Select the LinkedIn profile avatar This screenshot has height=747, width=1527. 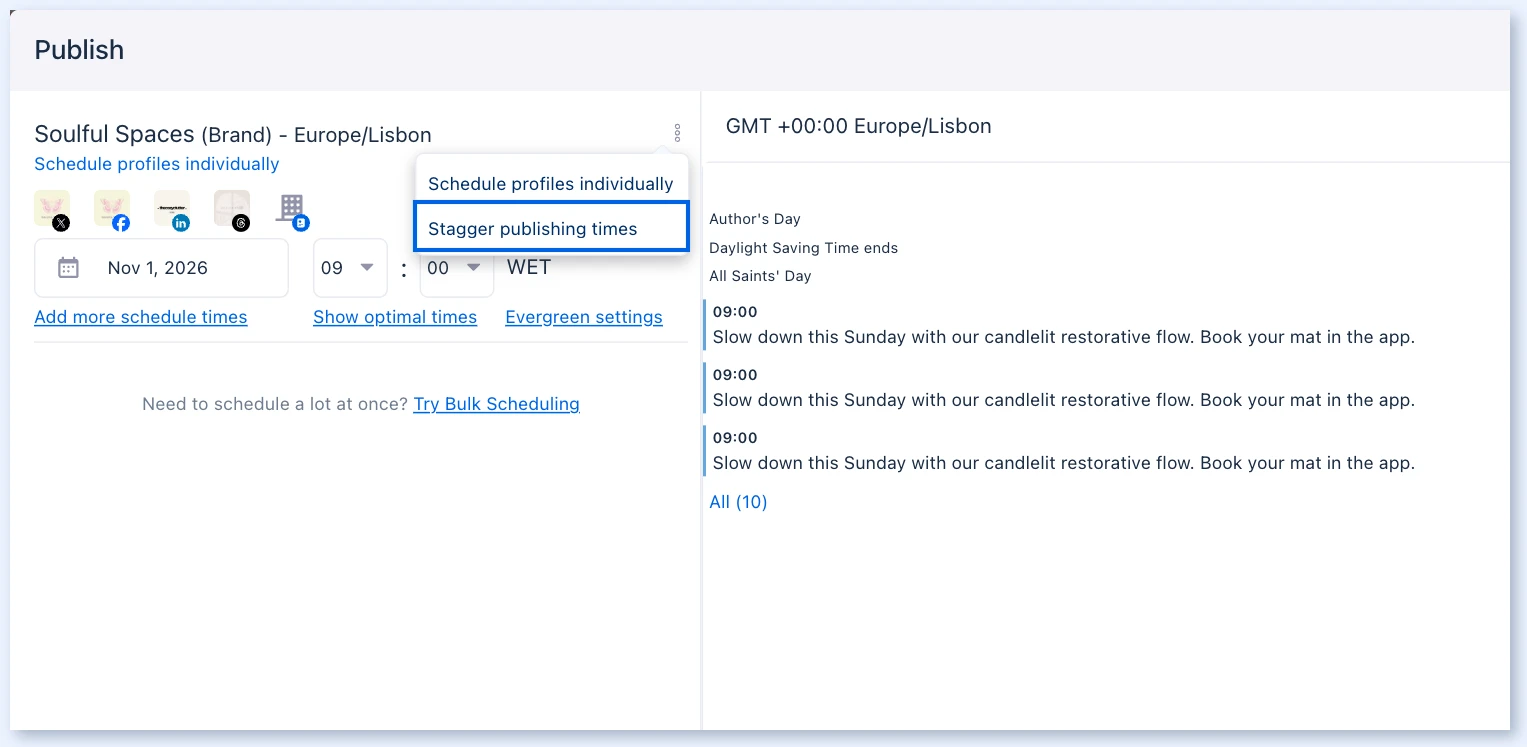click(x=172, y=210)
